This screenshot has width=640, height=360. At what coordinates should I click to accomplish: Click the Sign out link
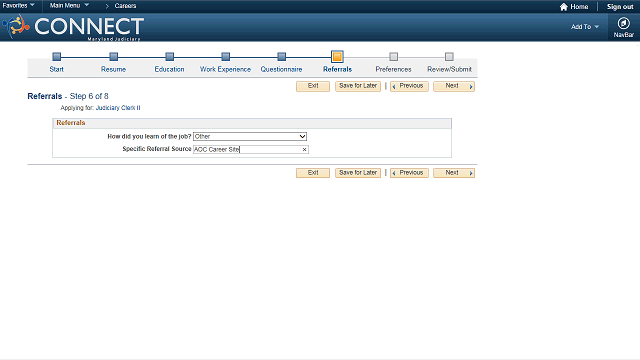[620, 7]
